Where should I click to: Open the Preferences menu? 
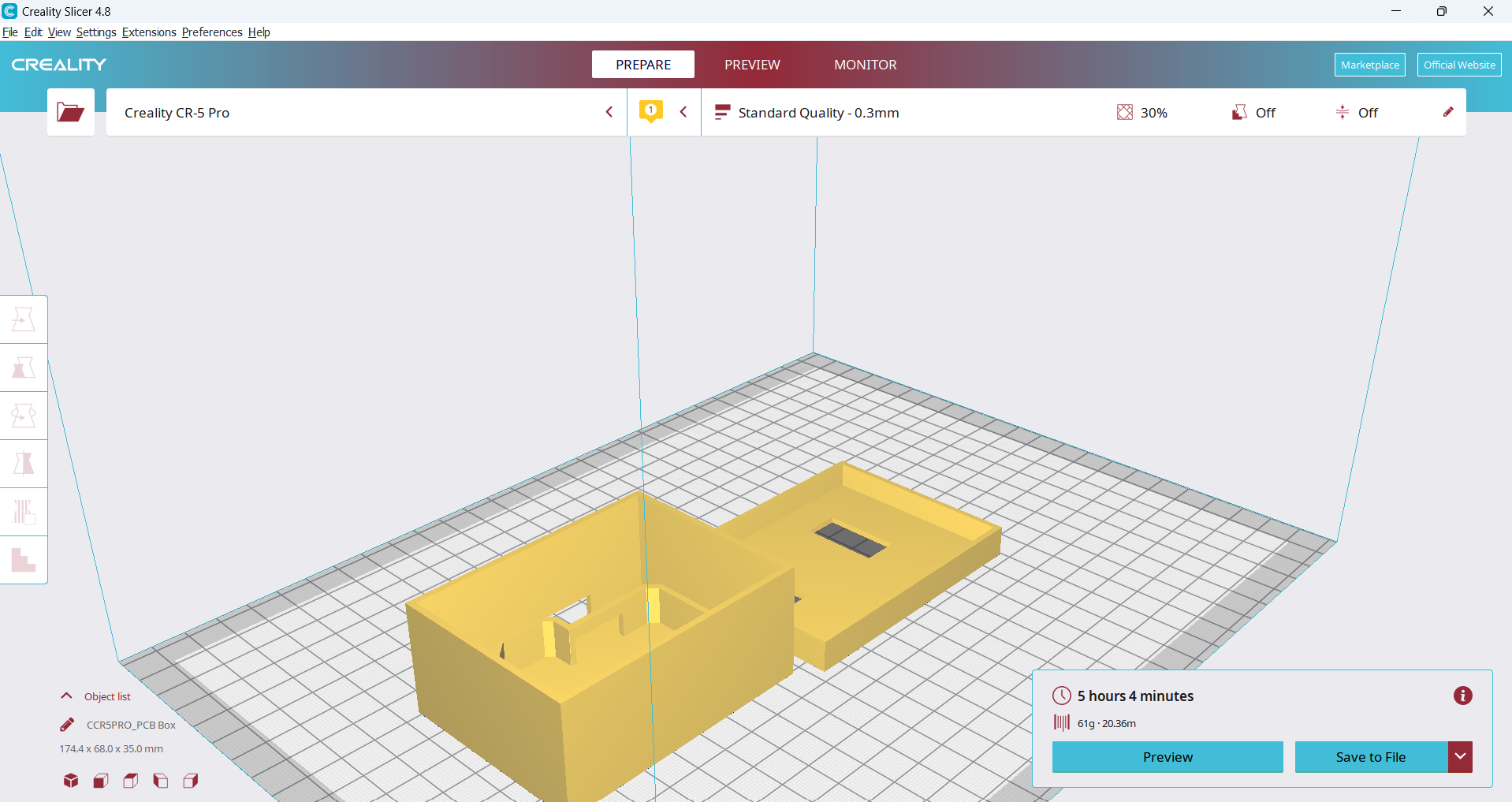[x=212, y=32]
